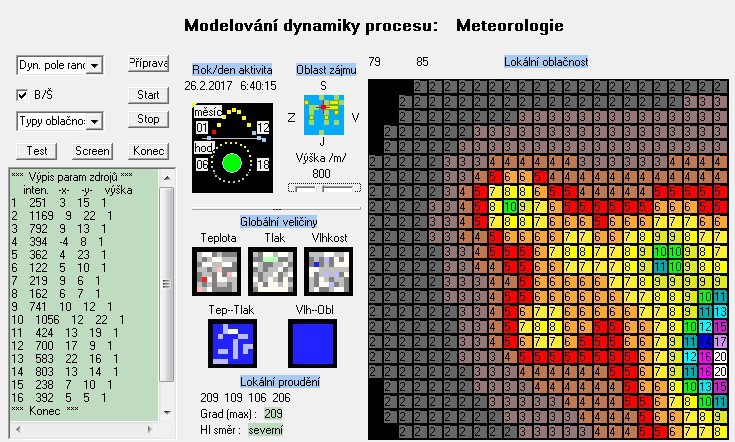This screenshot has height=442, width=735.
Task: Toggle the B/Š checkbox
Action: pyautogui.click(x=23, y=95)
